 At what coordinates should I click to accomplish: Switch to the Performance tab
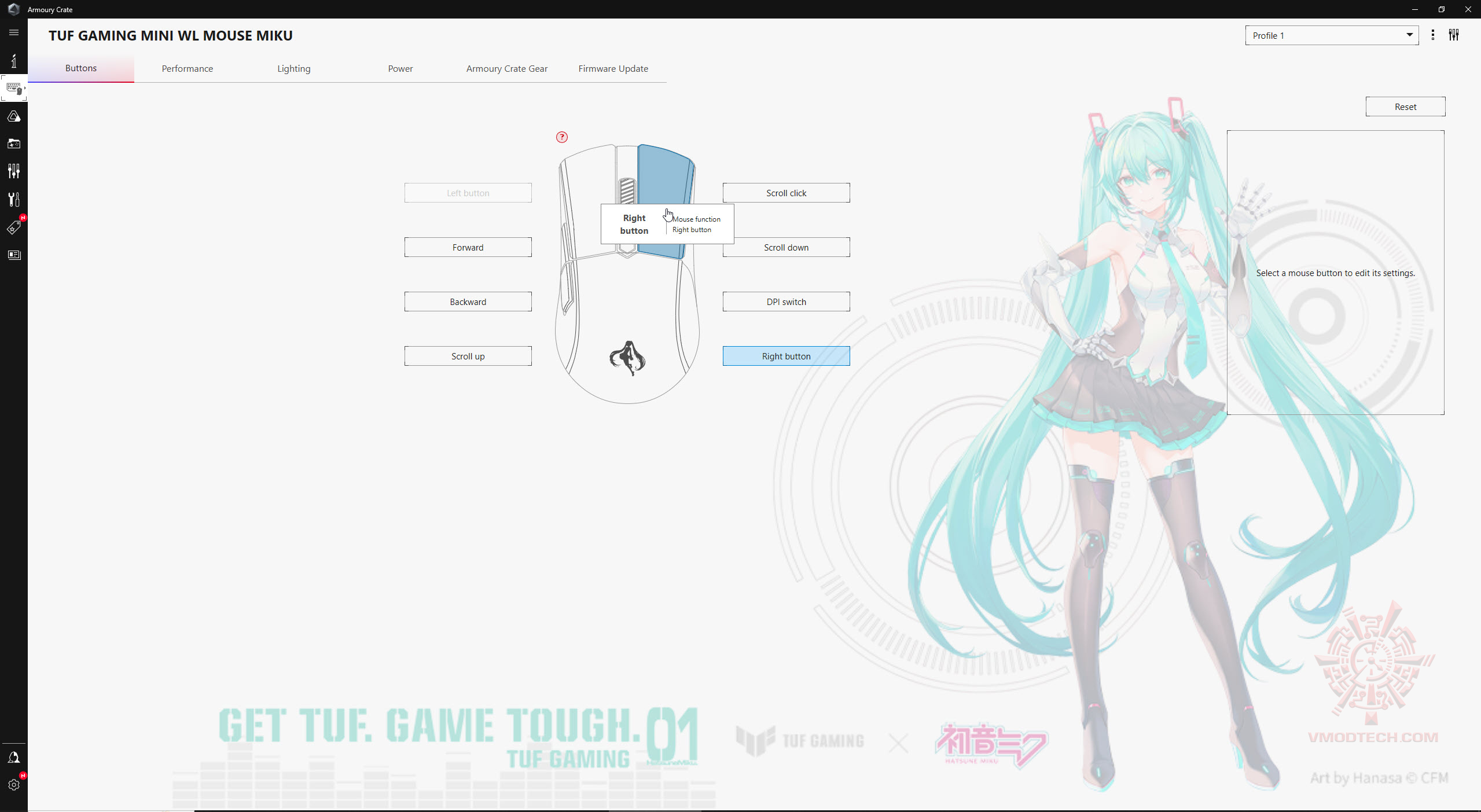(187, 68)
